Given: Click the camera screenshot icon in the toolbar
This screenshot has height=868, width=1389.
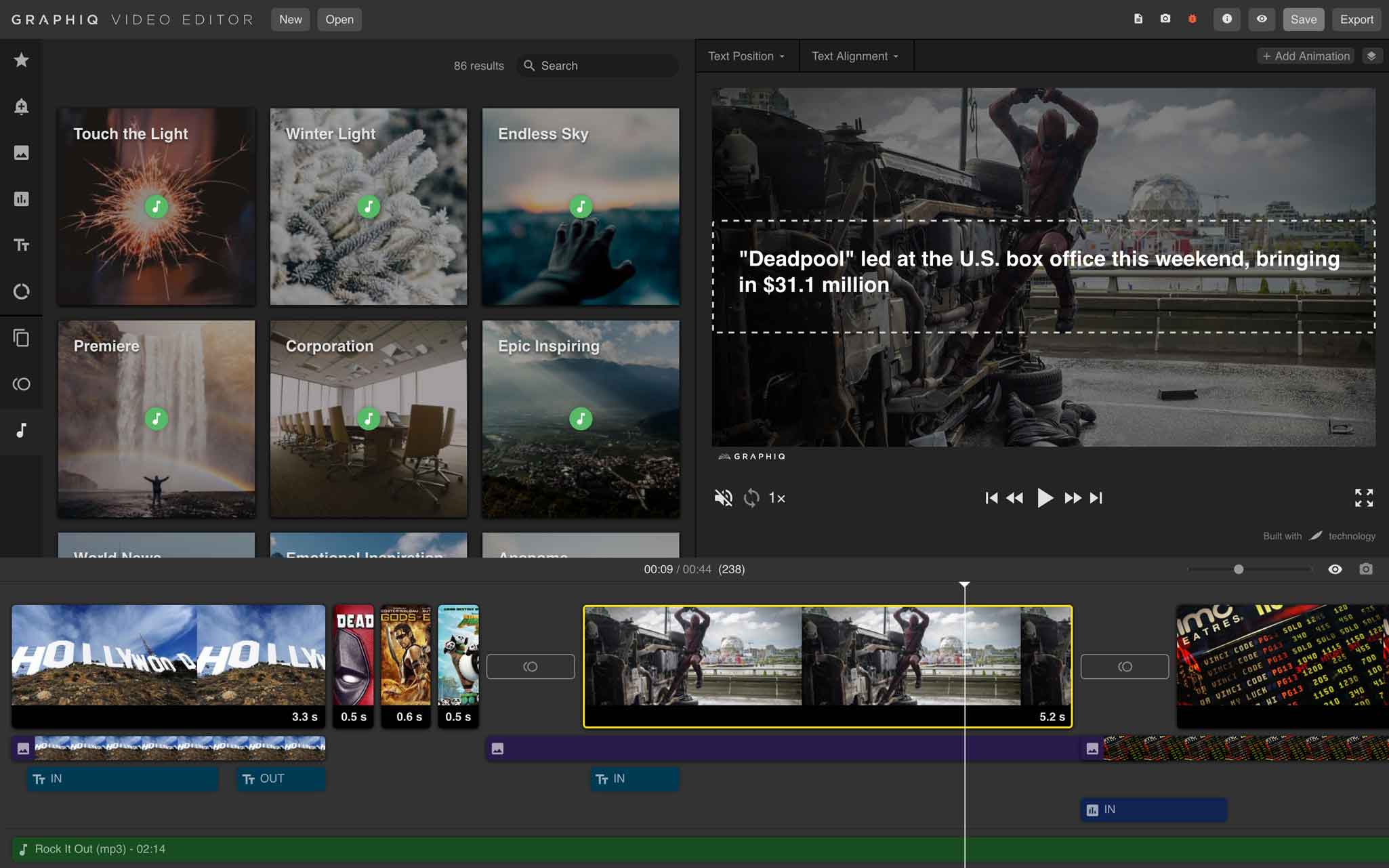Looking at the screenshot, I should (x=1165, y=19).
